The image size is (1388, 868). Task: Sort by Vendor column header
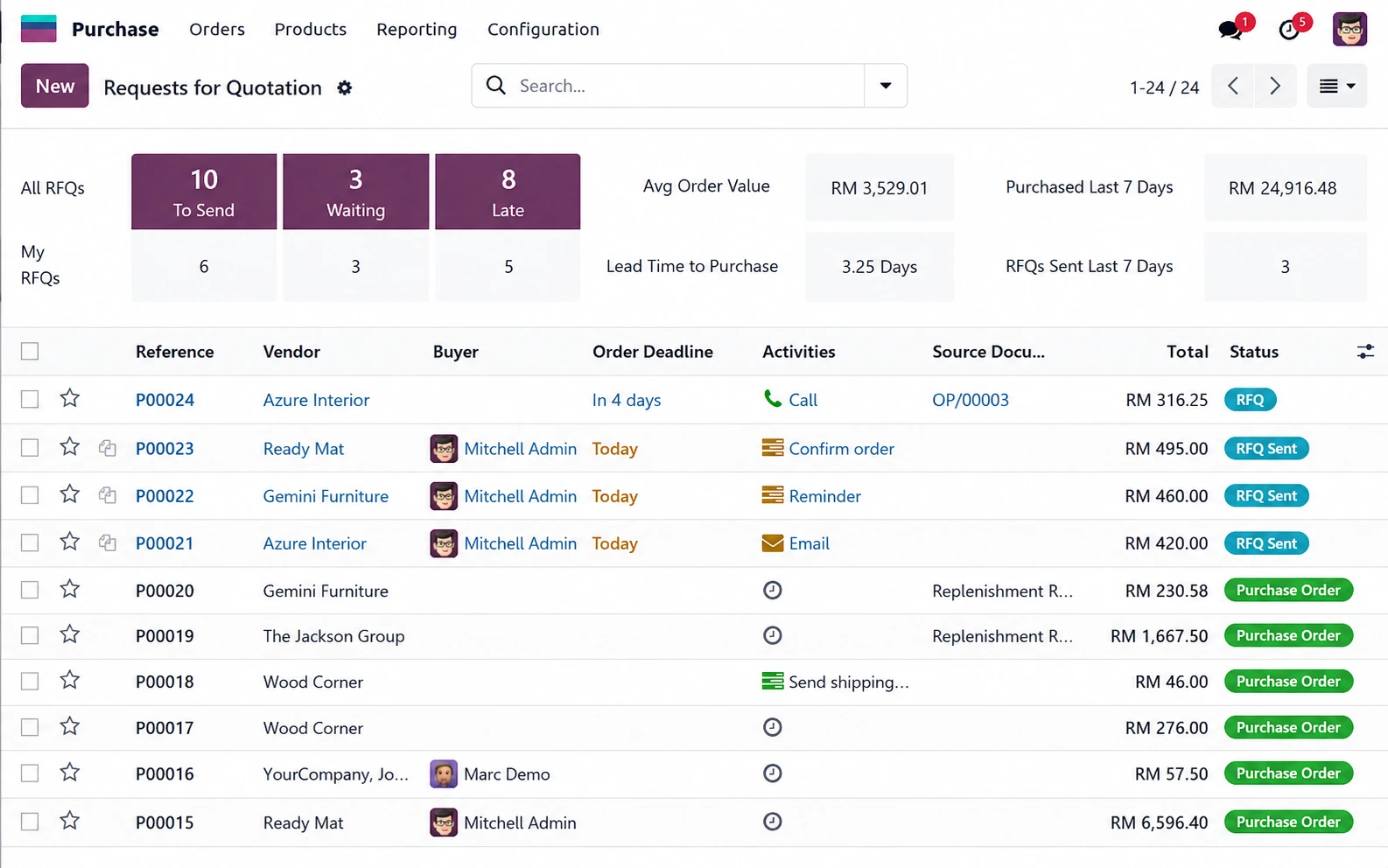pos(291,352)
